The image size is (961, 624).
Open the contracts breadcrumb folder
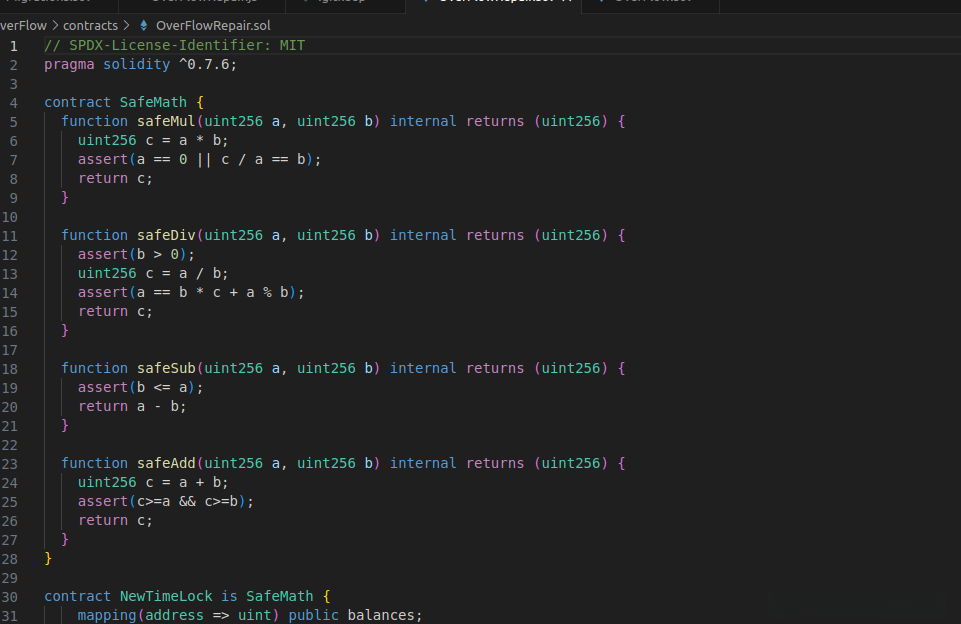90,26
